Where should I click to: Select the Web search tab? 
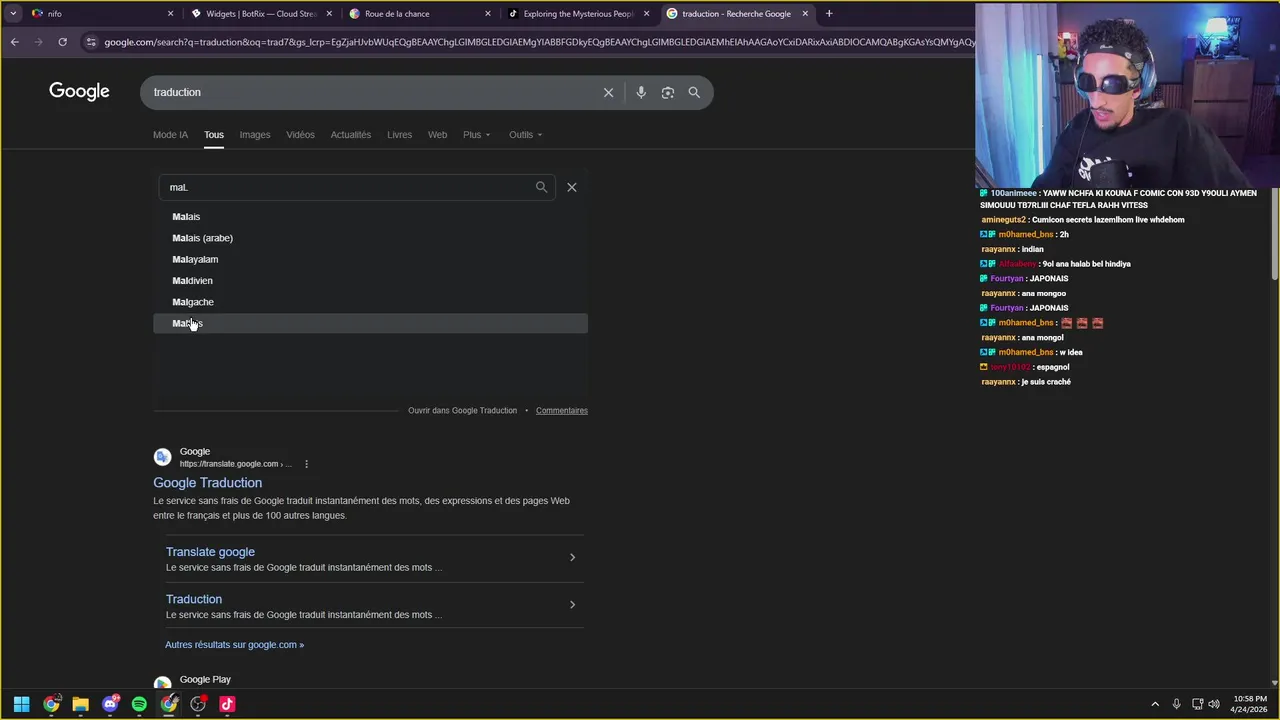(437, 135)
